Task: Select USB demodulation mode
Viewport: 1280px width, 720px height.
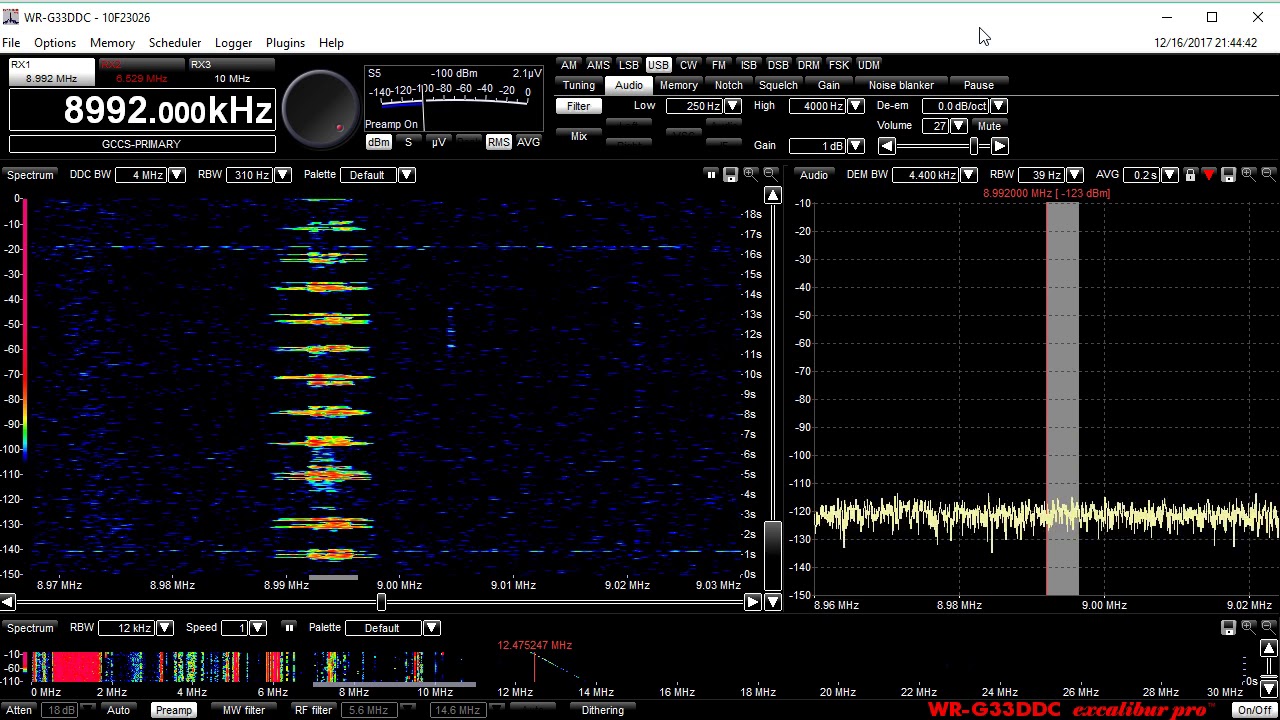Action: (658, 65)
